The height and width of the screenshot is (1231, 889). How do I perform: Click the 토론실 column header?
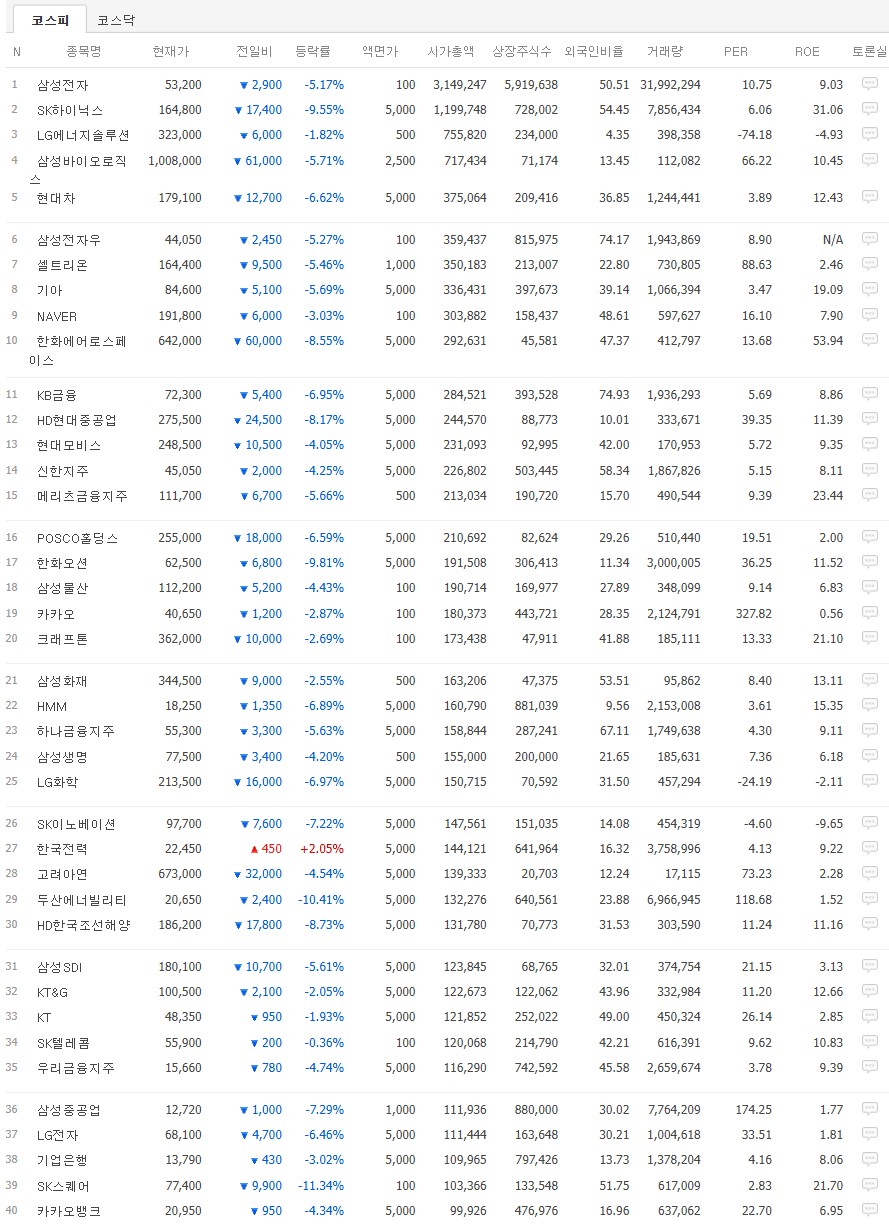pyautogui.click(x=869, y=51)
